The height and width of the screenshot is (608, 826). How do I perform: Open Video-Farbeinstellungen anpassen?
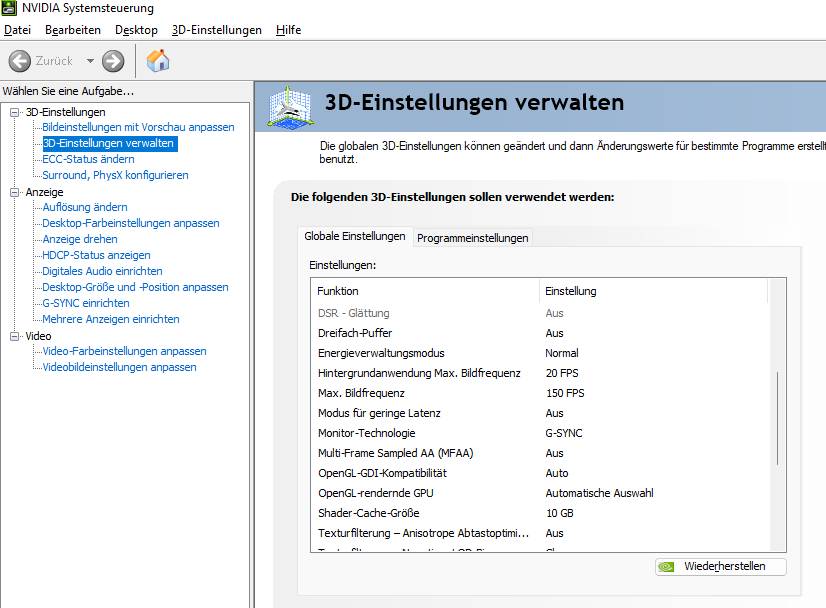(x=124, y=351)
